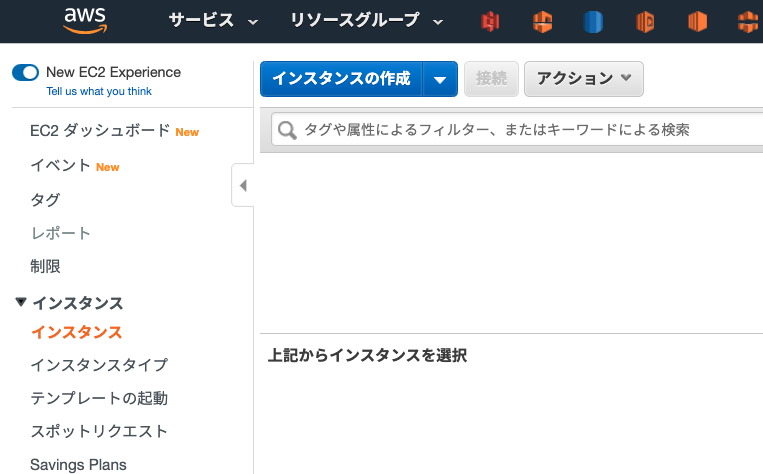This screenshot has height=474, width=763.
Task: Open 制限 in the sidebar
Action: point(45,267)
